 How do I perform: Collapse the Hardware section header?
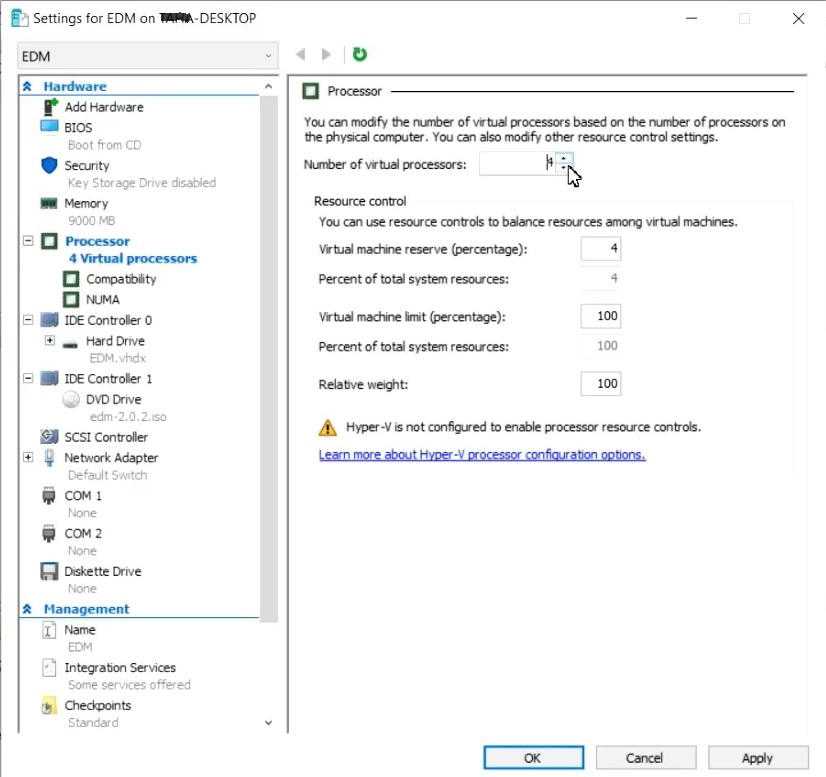28,87
